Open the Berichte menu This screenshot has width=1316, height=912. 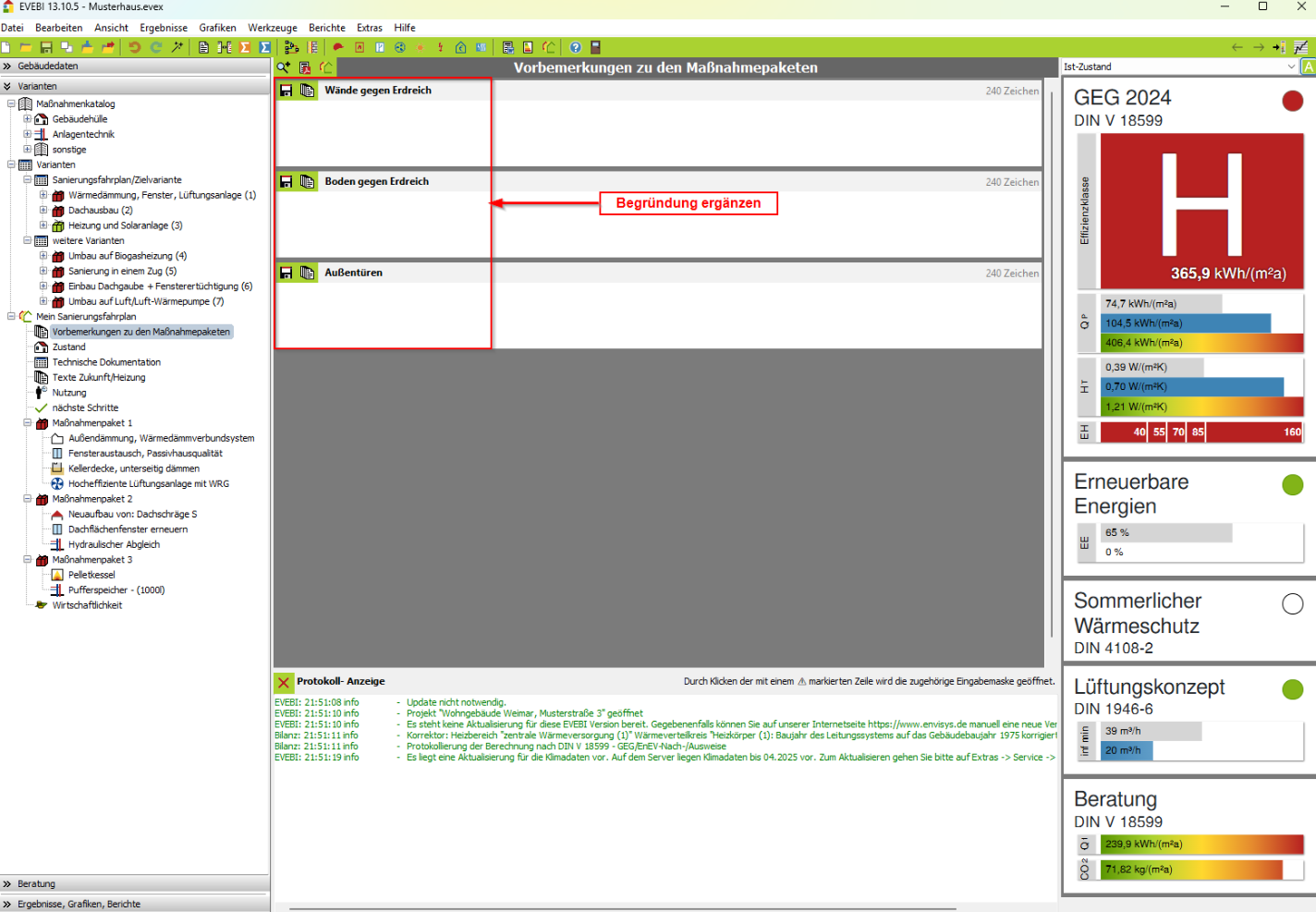click(326, 28)
